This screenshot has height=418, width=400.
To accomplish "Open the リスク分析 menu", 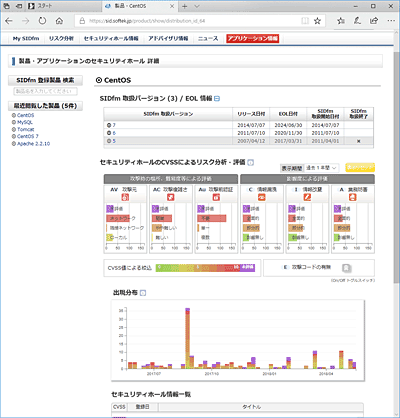I will coord(61,39).
